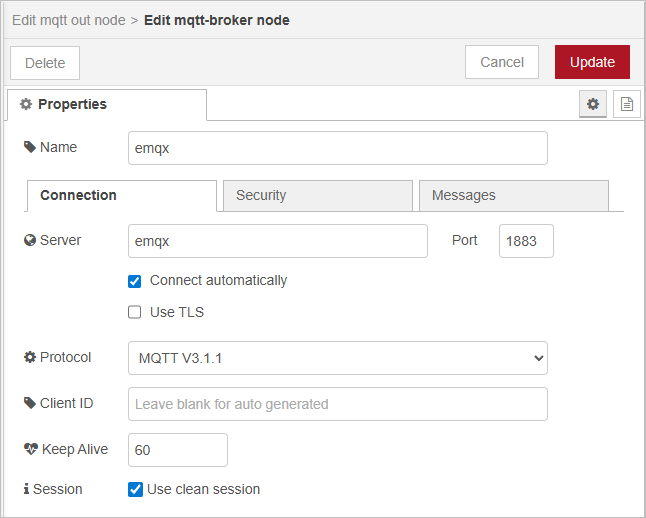The height and width of the screenshot is (518, 646).
Task: Click the Cancel button
Action: [x=502, y=62]
